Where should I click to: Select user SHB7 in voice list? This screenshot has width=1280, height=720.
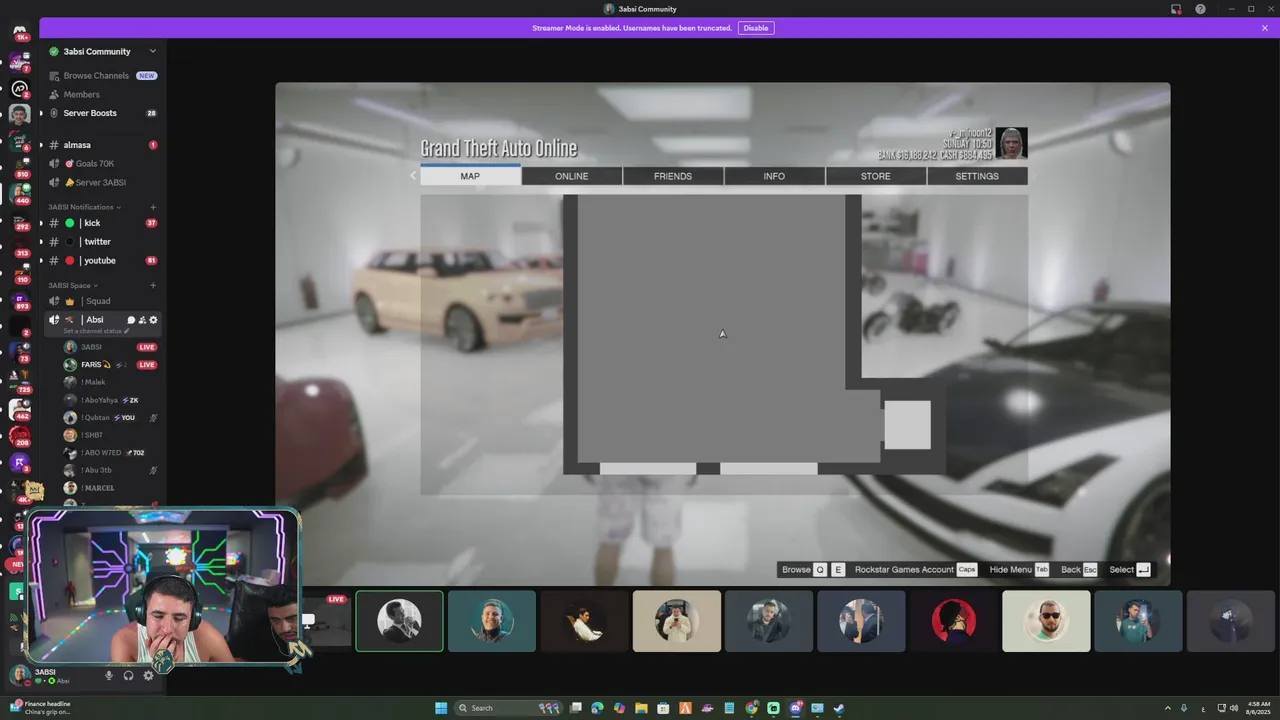[109, 435]
